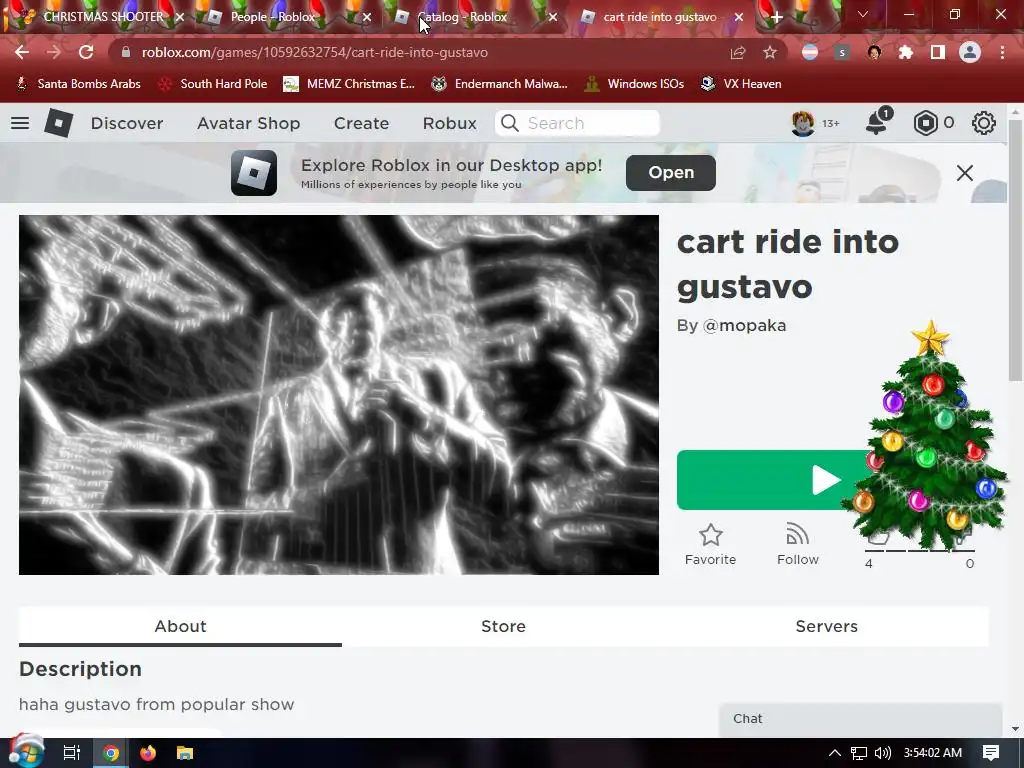Open the Chrome profile avatar
The height and width of the screenshot is (768, 1024).
point(970,52)
